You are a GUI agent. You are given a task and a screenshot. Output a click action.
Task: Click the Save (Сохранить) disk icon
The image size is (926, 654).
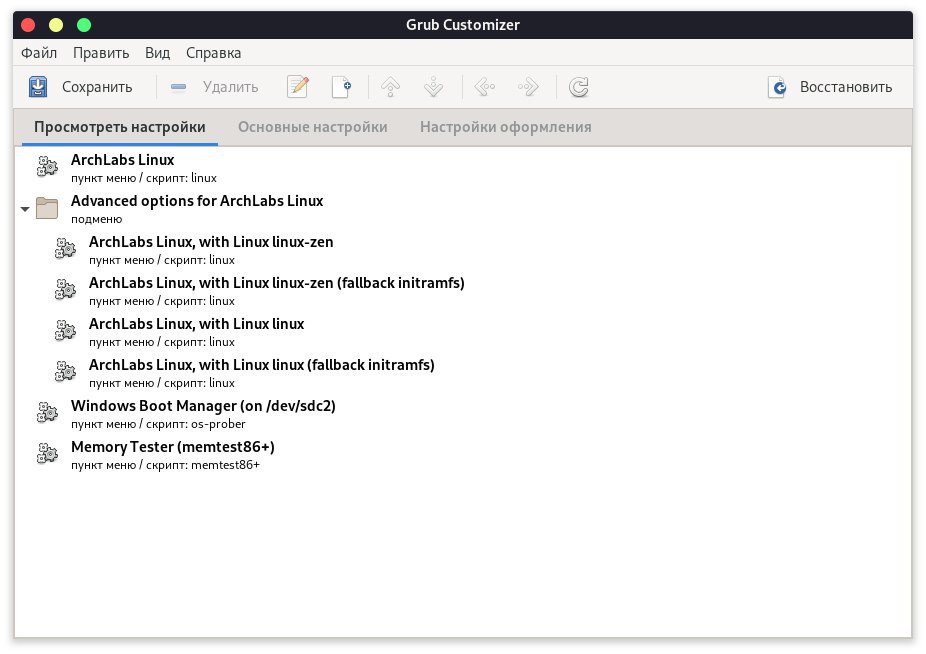38,87
